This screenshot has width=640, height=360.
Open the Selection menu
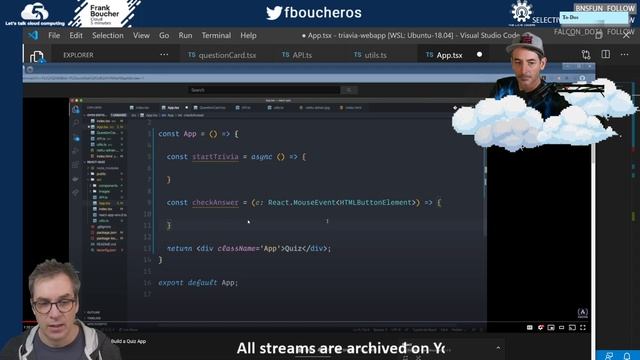[108, 36]
